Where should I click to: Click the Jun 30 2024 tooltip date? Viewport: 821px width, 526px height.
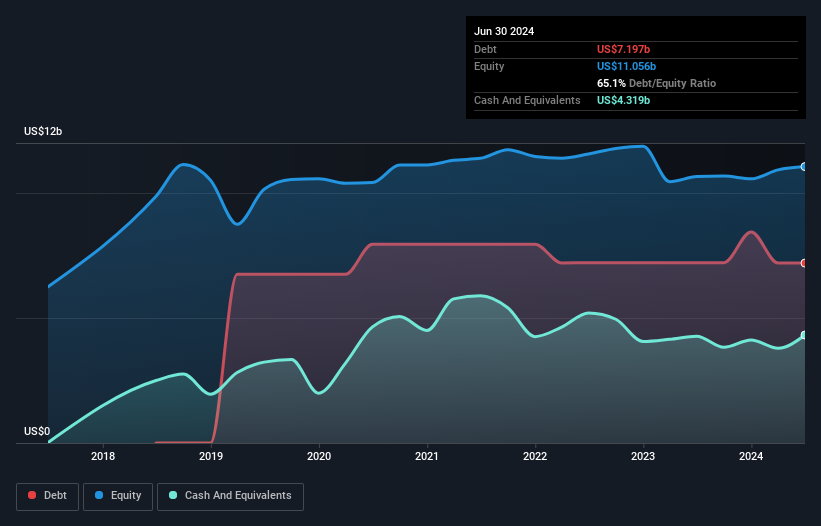pos(504,31)
